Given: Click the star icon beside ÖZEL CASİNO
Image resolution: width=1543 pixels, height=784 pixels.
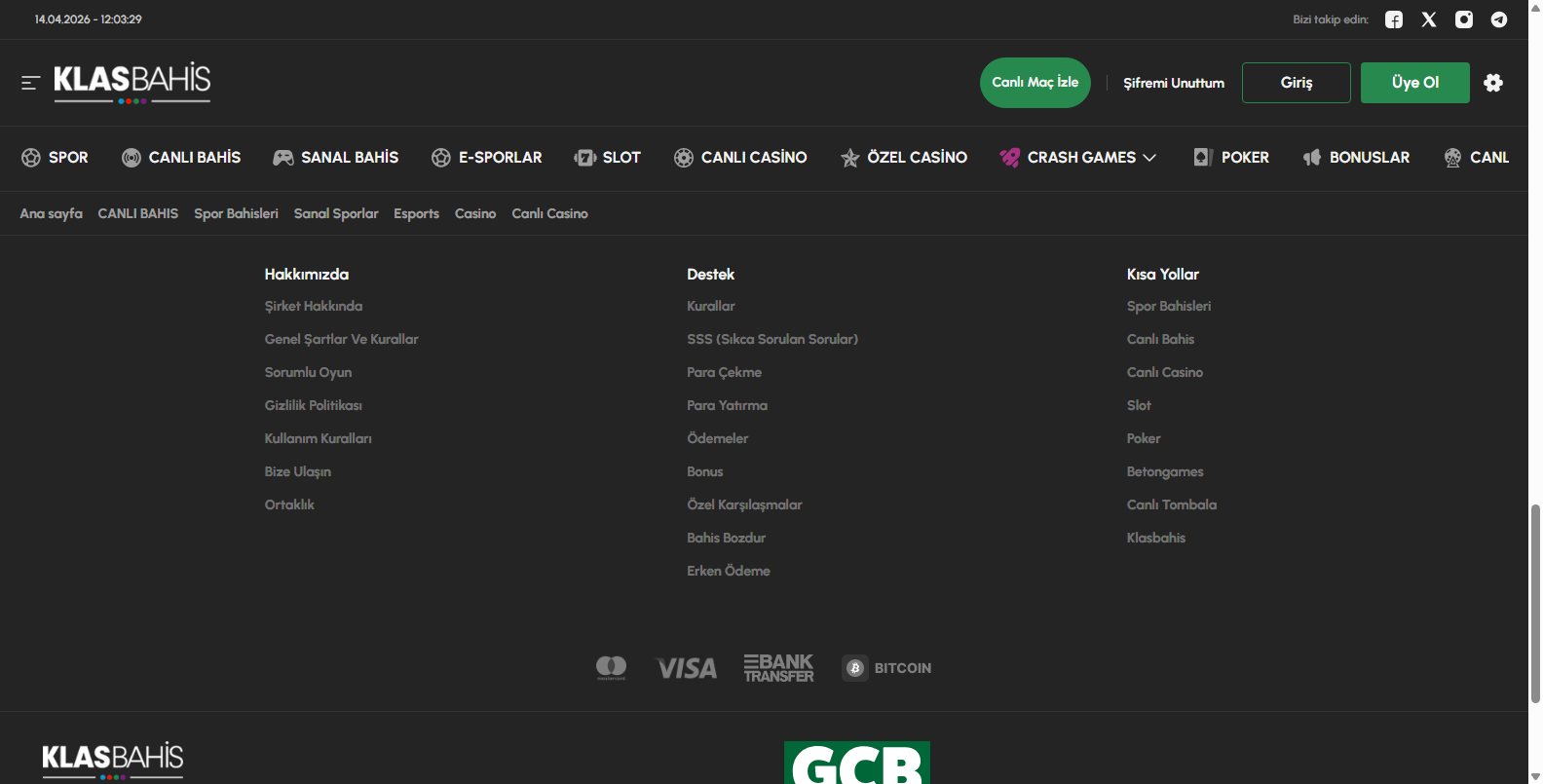Looking at the screenshot, I should 850,158.
